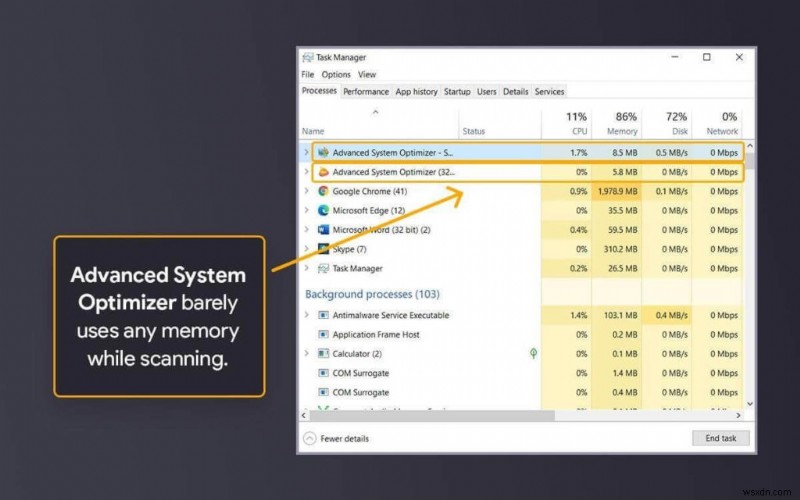
Task: Sort processes by Network column
Action: 717,123
